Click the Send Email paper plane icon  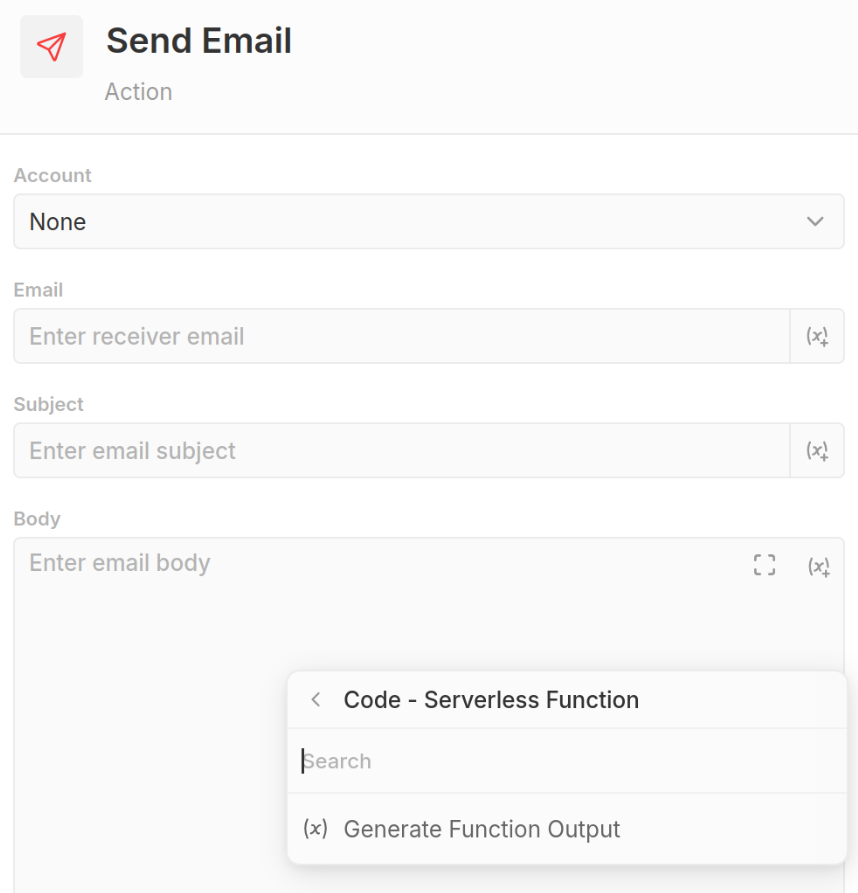point(51,46)
